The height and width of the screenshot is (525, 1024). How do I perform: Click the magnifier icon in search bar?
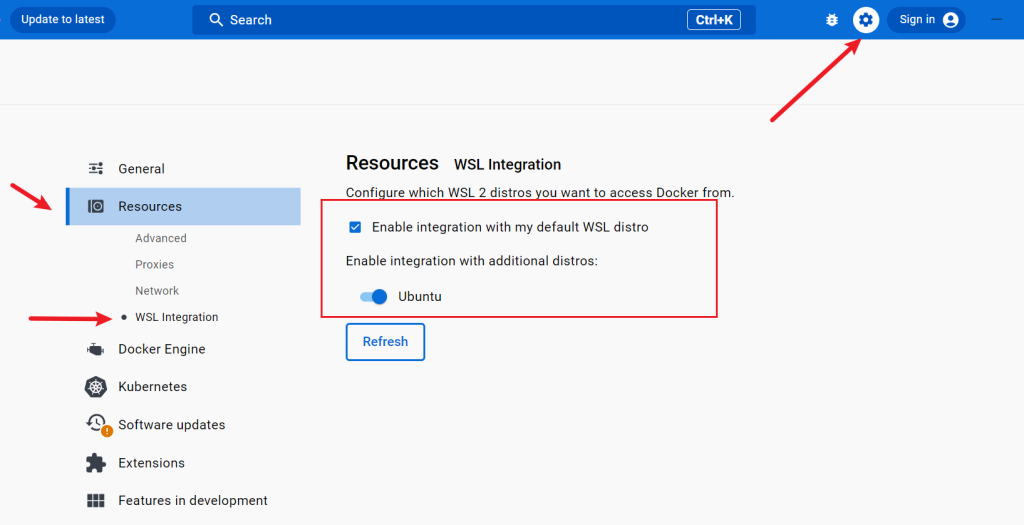tap(216, 20)
